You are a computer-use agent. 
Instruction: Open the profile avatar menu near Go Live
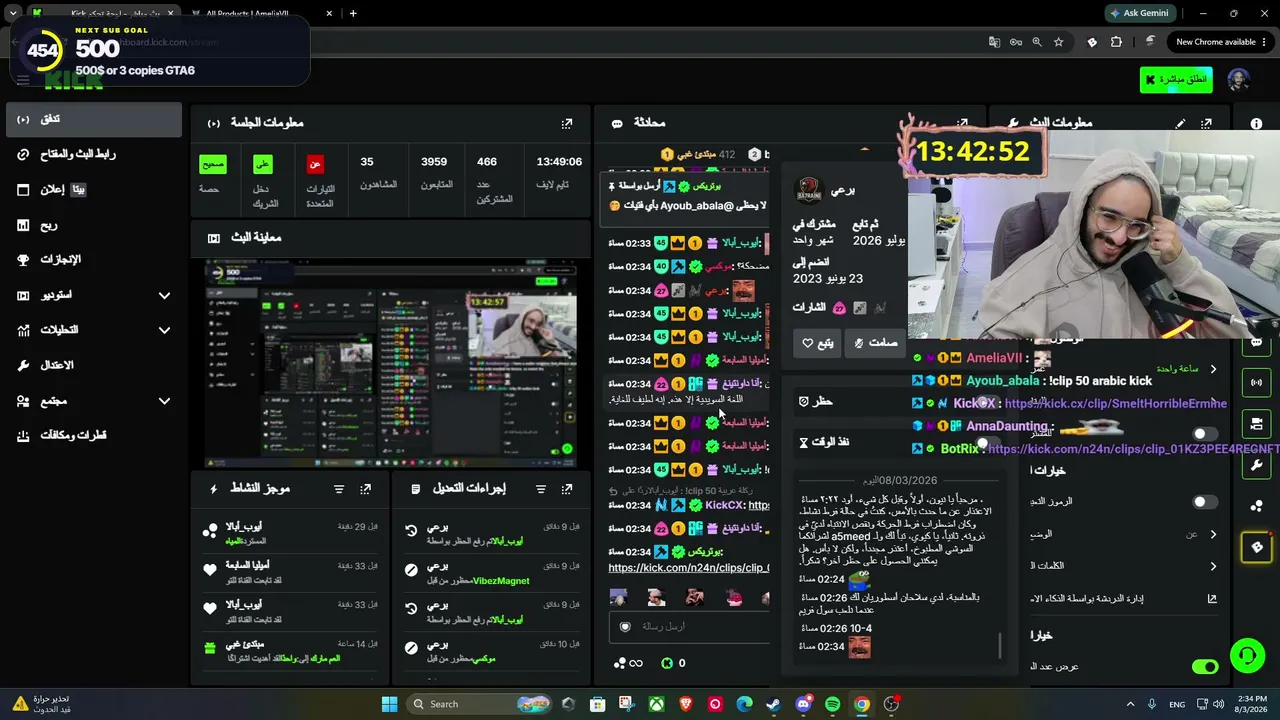click(1238, 80)
